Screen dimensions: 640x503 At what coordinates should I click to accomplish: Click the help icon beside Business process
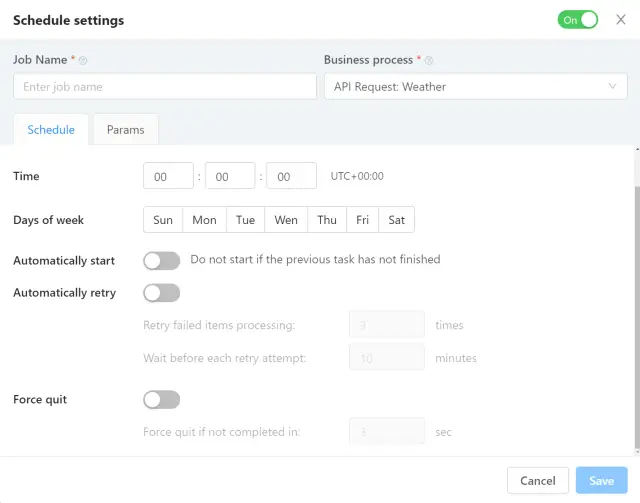[429, 61]
